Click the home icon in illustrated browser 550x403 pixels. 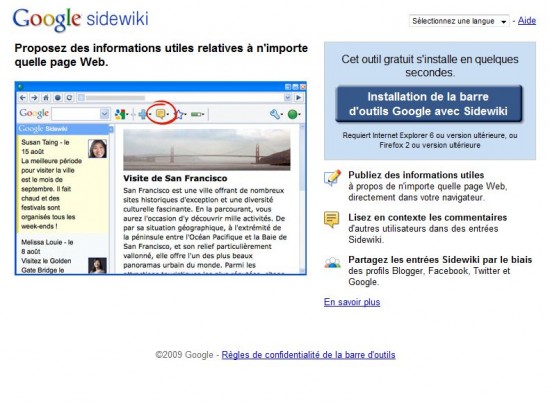click(x=46, y=98)
